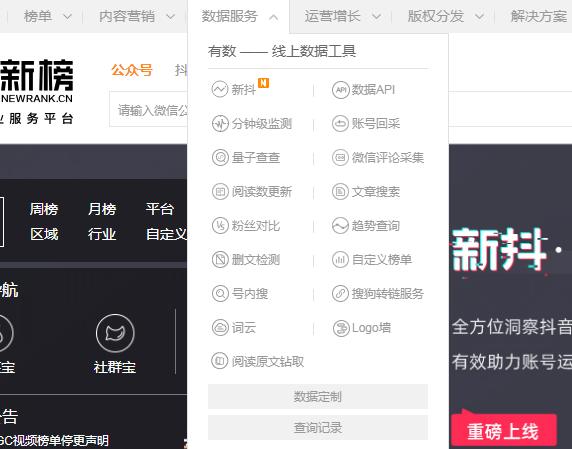This screenshot has width=572, height=449.
Task: Select the 周榜 ranking tab
Action: tap(44, 209)
